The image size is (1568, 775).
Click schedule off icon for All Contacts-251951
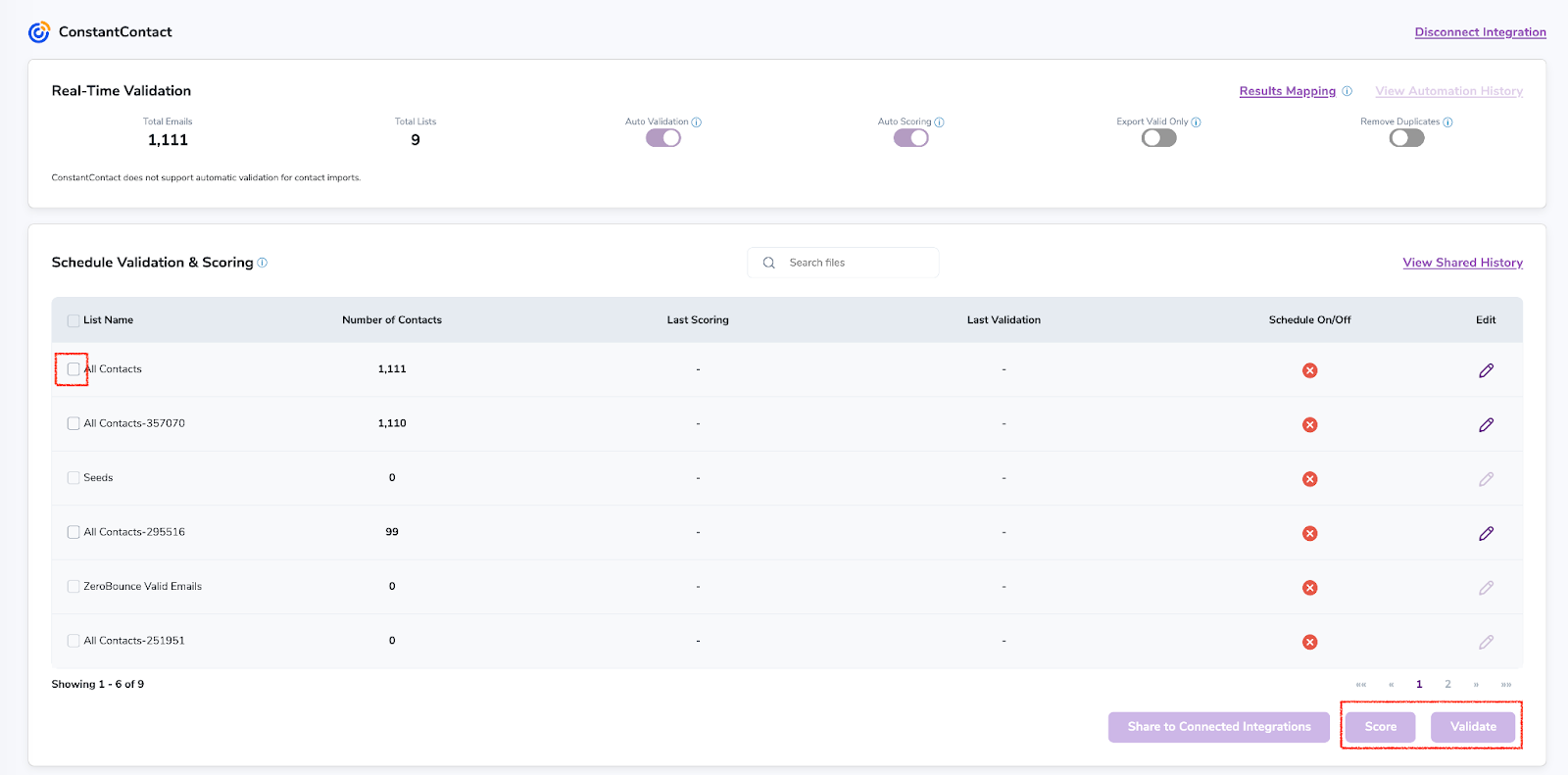(1309, 643)
